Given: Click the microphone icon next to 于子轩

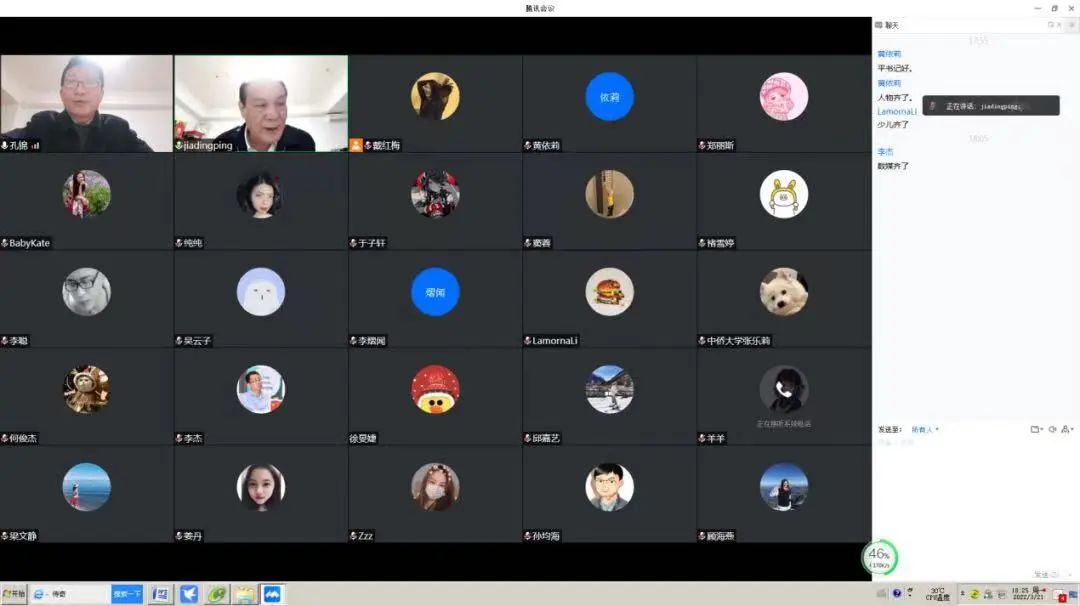Looking at the screenshot, I should [353, 243].
